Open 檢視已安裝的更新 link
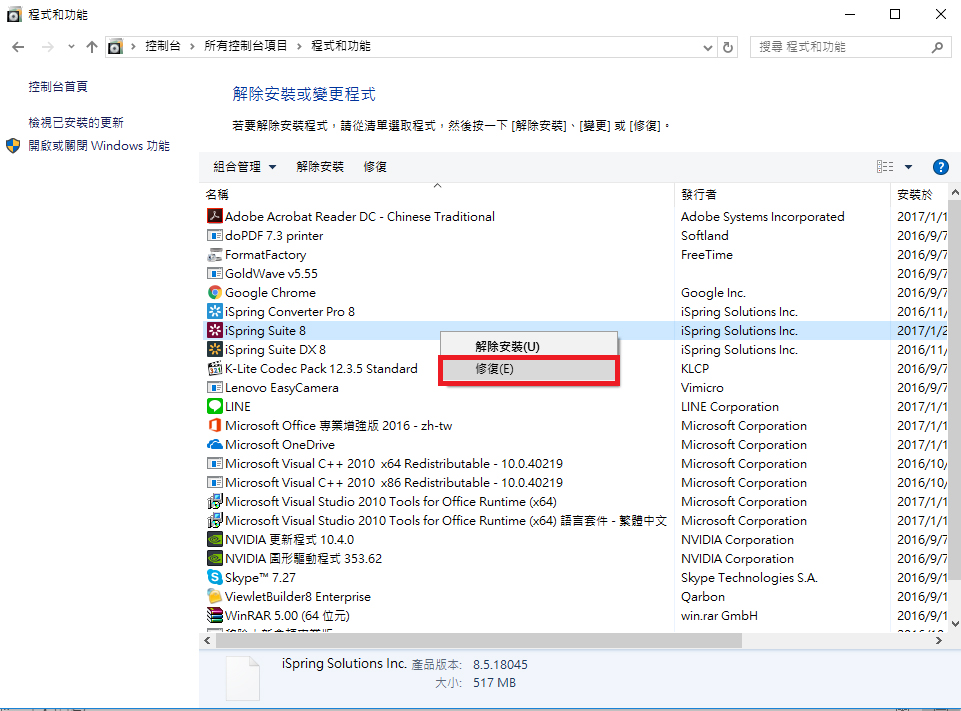Viewport: 961px width, 711px height. tap(76, 123)
